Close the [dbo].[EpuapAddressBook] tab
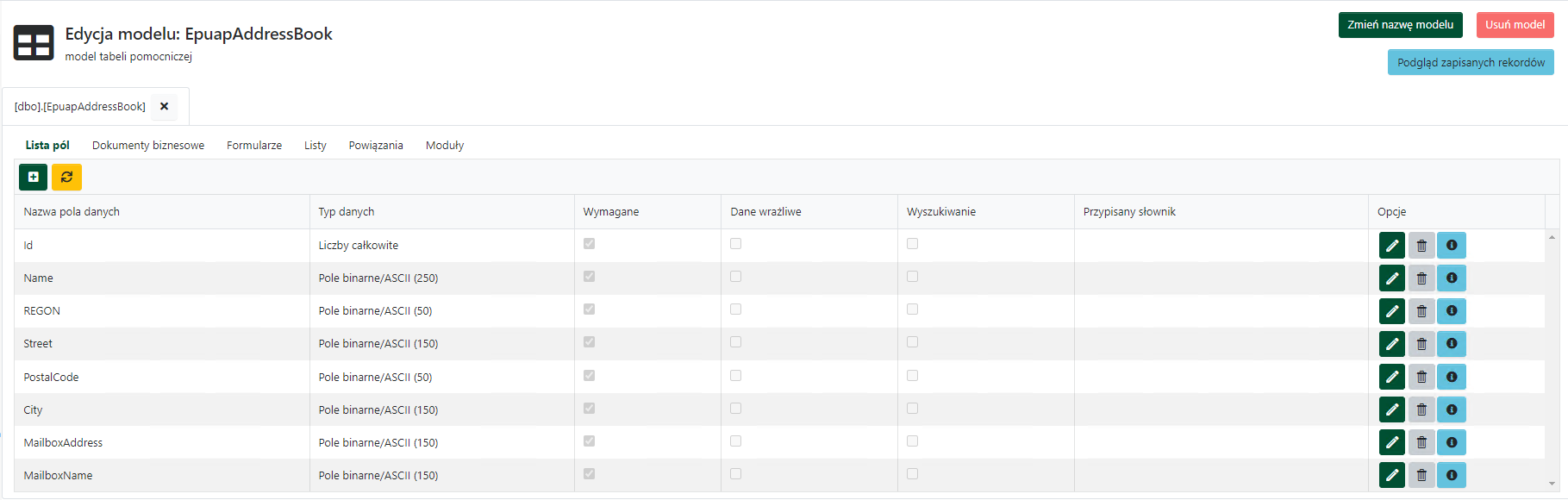1568x500 pixels. tap(164, 106)
